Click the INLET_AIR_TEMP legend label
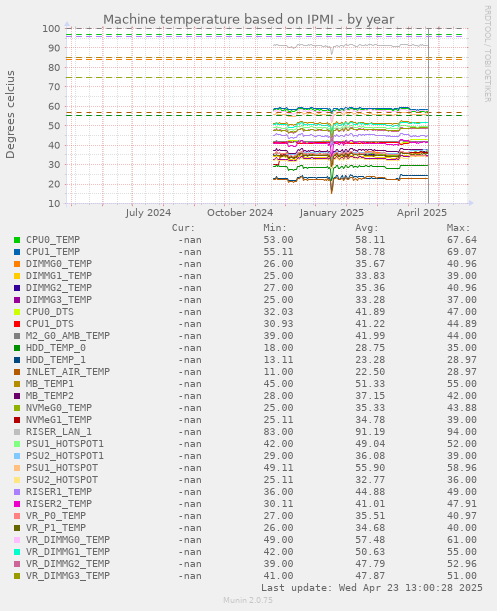Viewport: 497px width, 611px height. (x=68, y=372)
